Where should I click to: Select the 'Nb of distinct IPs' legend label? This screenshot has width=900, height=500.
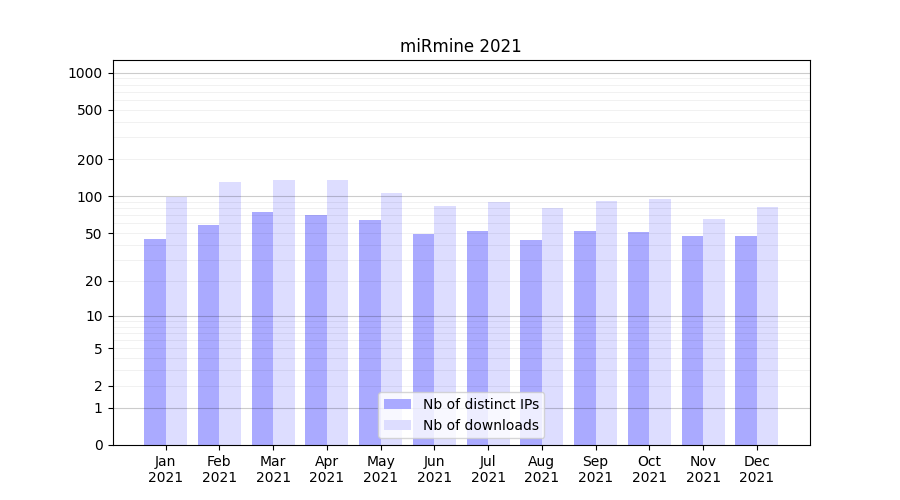click(x=480, y=404)
